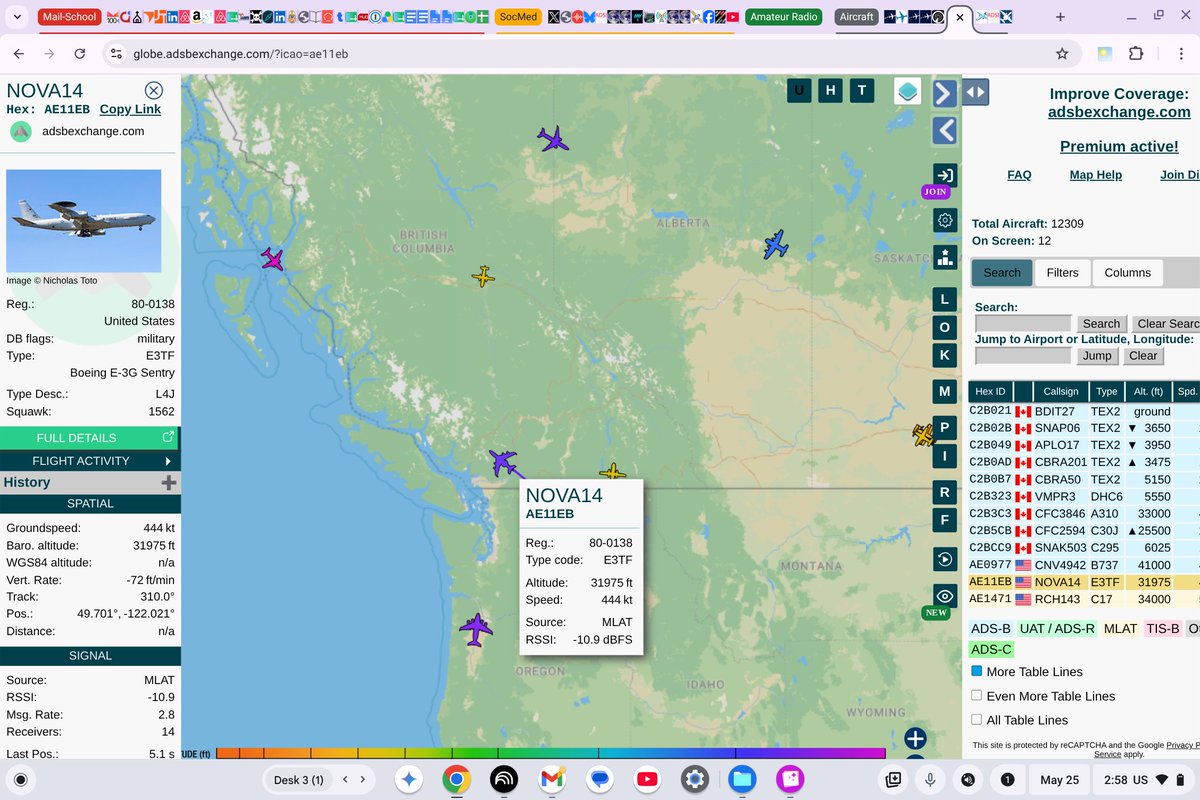Check the More Table Lines checkbox

977,671
